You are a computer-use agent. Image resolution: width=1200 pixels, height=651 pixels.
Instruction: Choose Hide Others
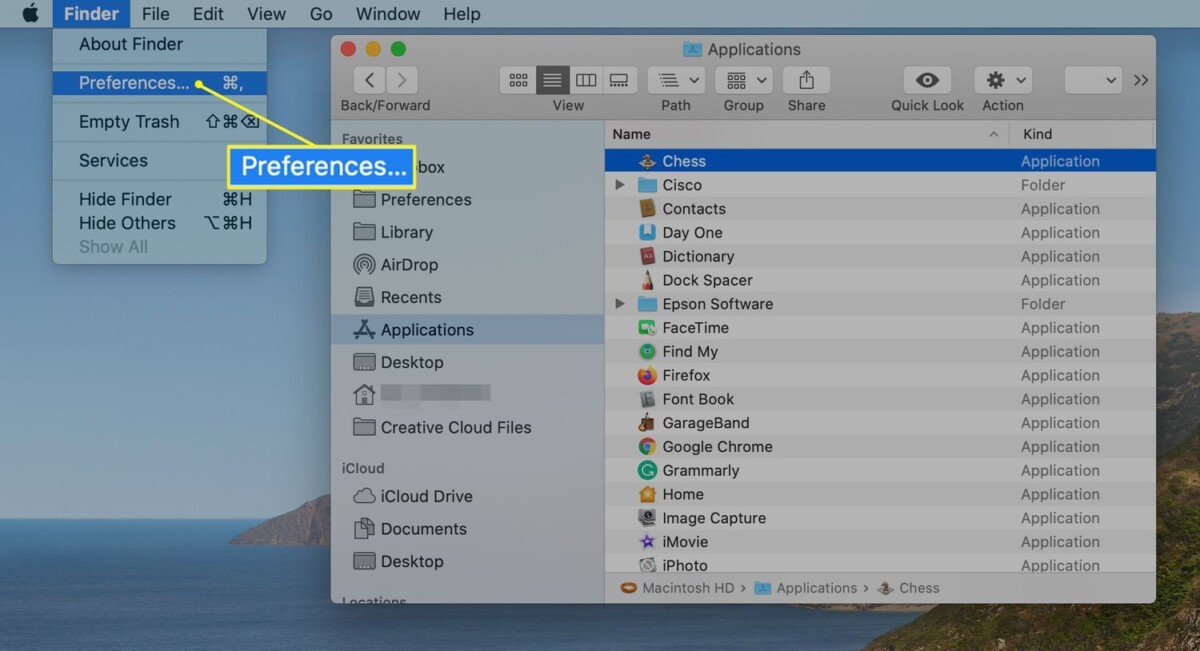(160, 223)
